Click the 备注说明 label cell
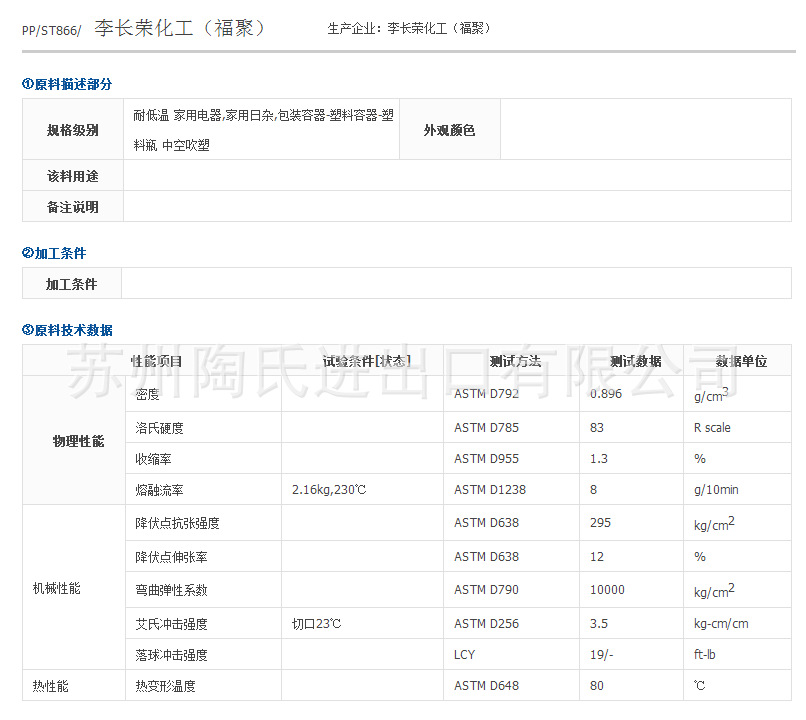The height and width of the screenshot is (720, 806). (x=72, y=207)
